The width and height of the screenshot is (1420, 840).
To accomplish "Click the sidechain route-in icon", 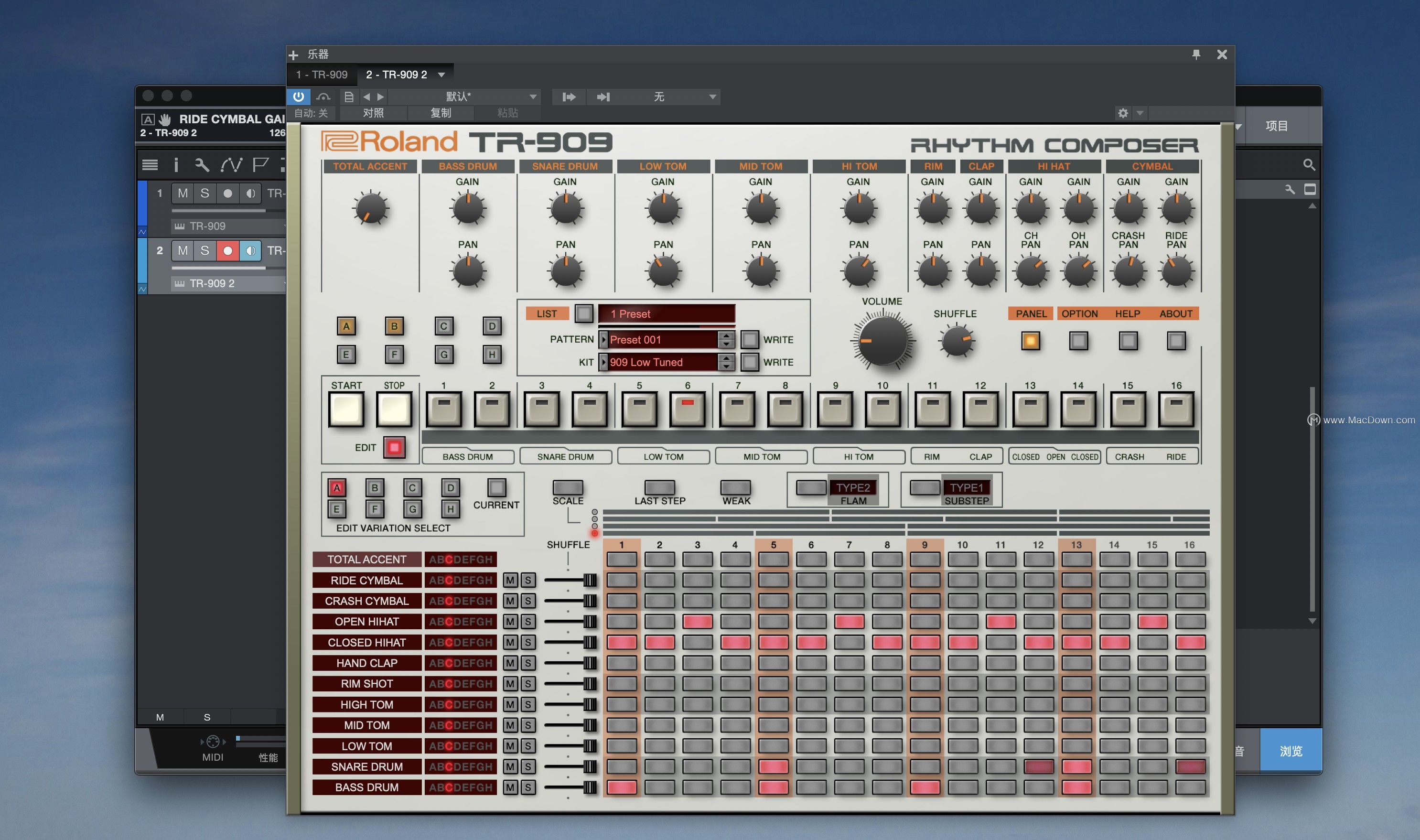I will [569, 97].
